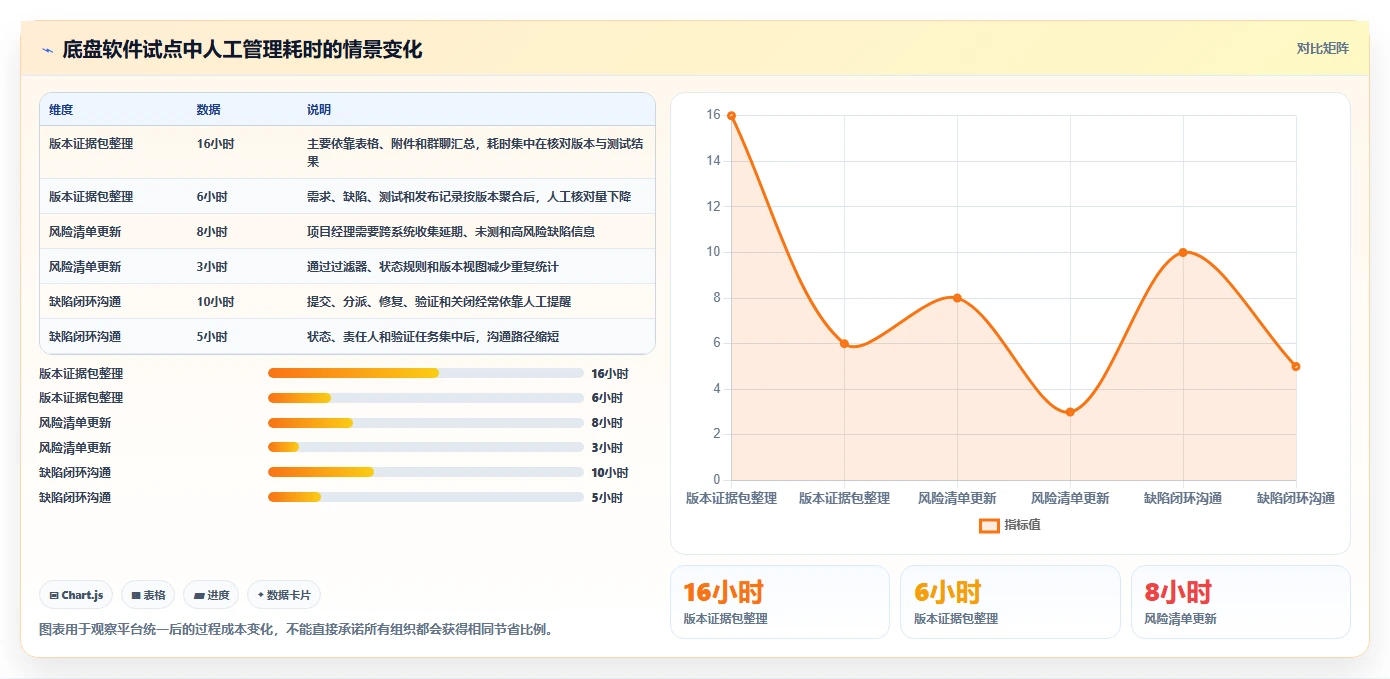Select the table cell reading 5小时
The height and width of the screenshot is (679, 1390).
(212, 337)
